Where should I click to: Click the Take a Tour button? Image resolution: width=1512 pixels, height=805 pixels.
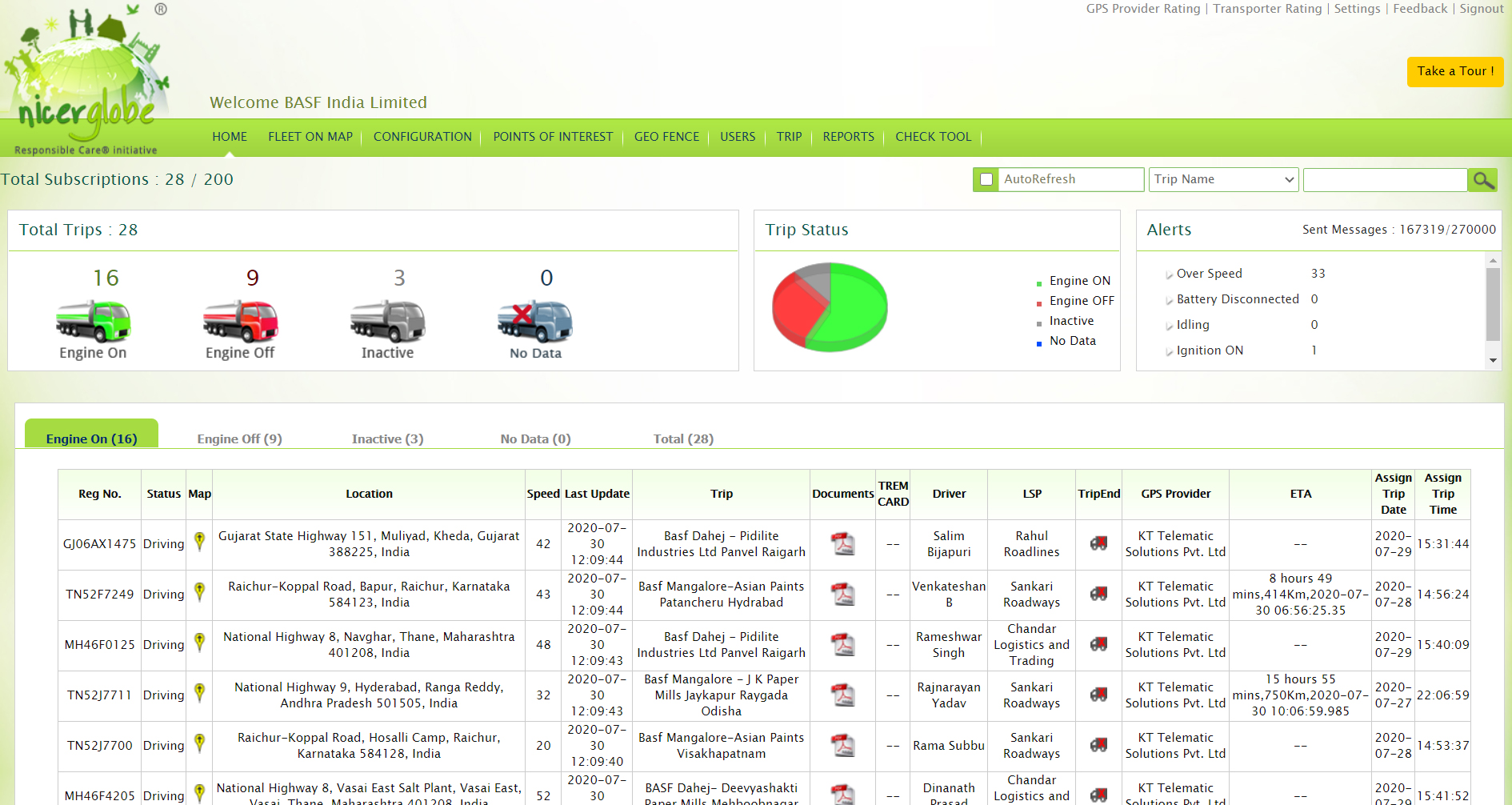(1455, 71)
